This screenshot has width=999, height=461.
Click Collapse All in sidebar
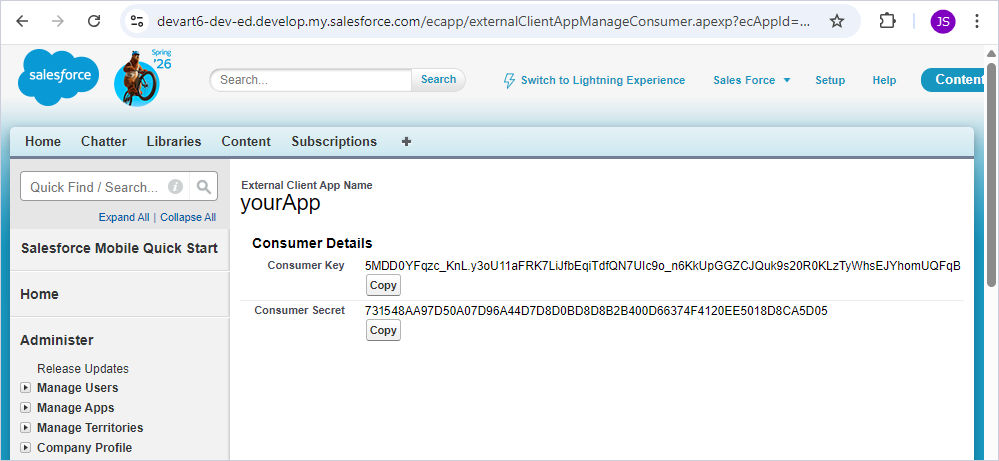tap(188, 217)
